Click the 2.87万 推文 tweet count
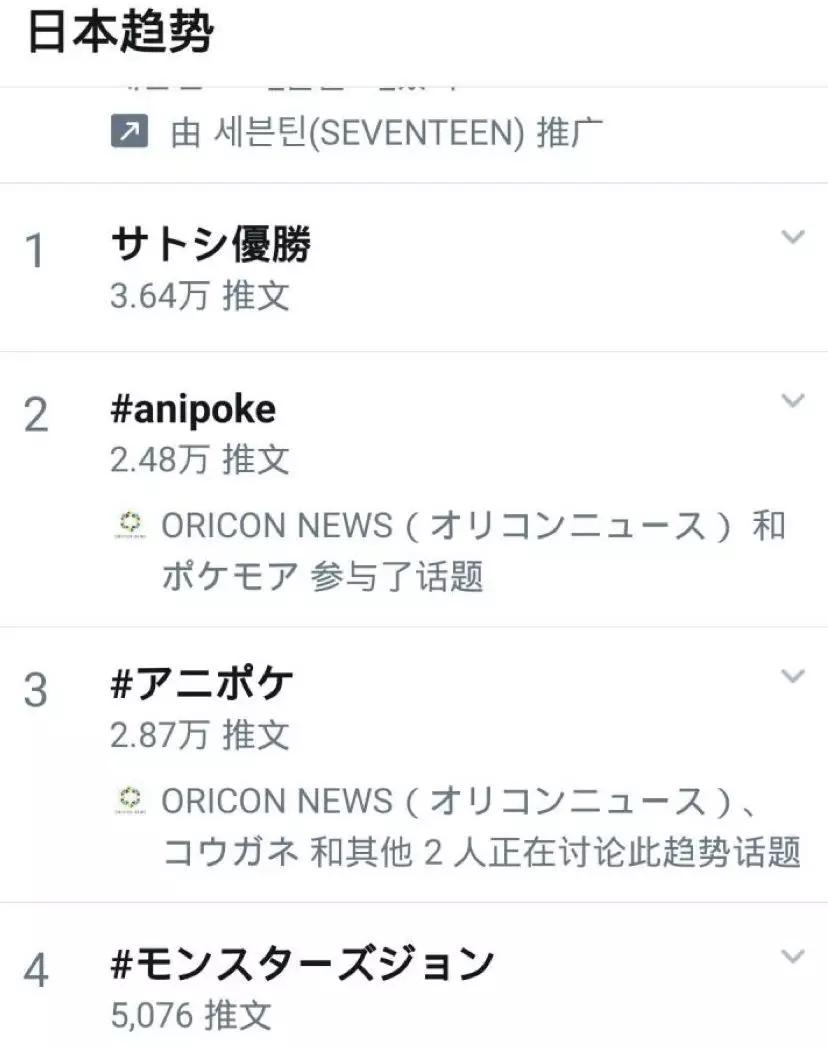Viewport: 828px width, 1046px height. tap(200, 736)
